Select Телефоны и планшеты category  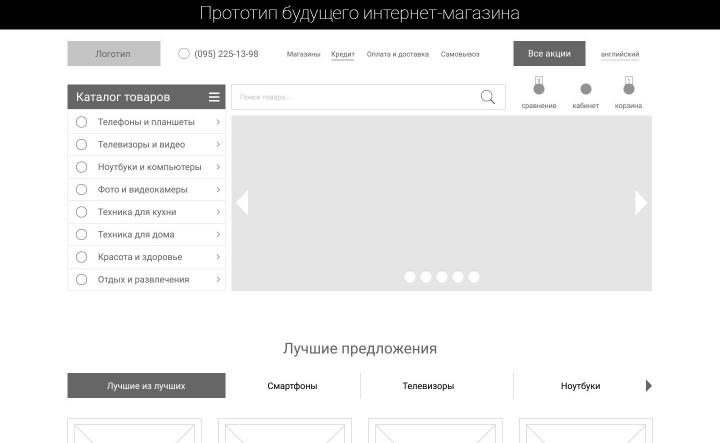pyautogui.click(x=146, y=122)
